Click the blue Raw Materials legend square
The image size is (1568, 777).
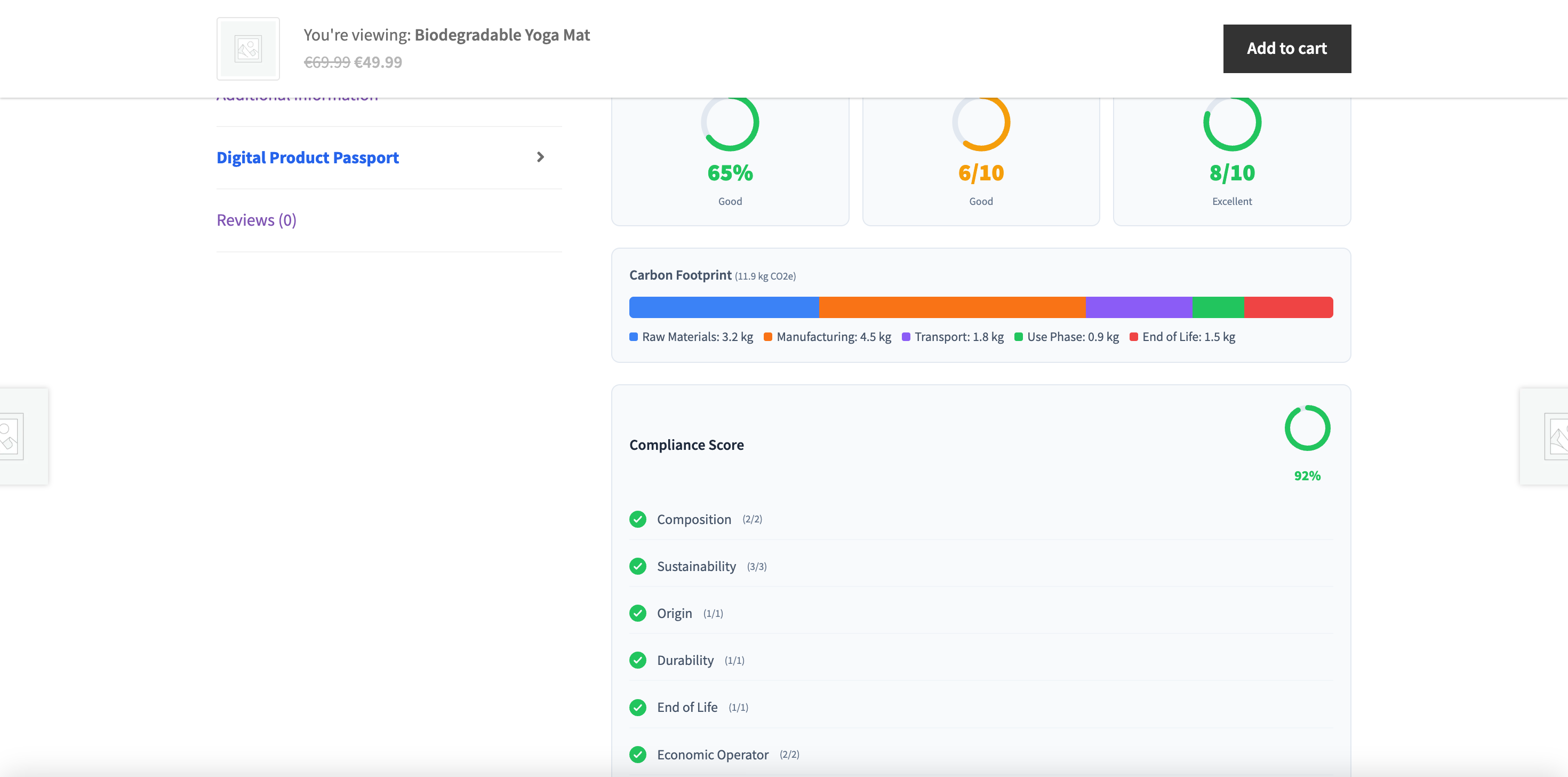634,337
